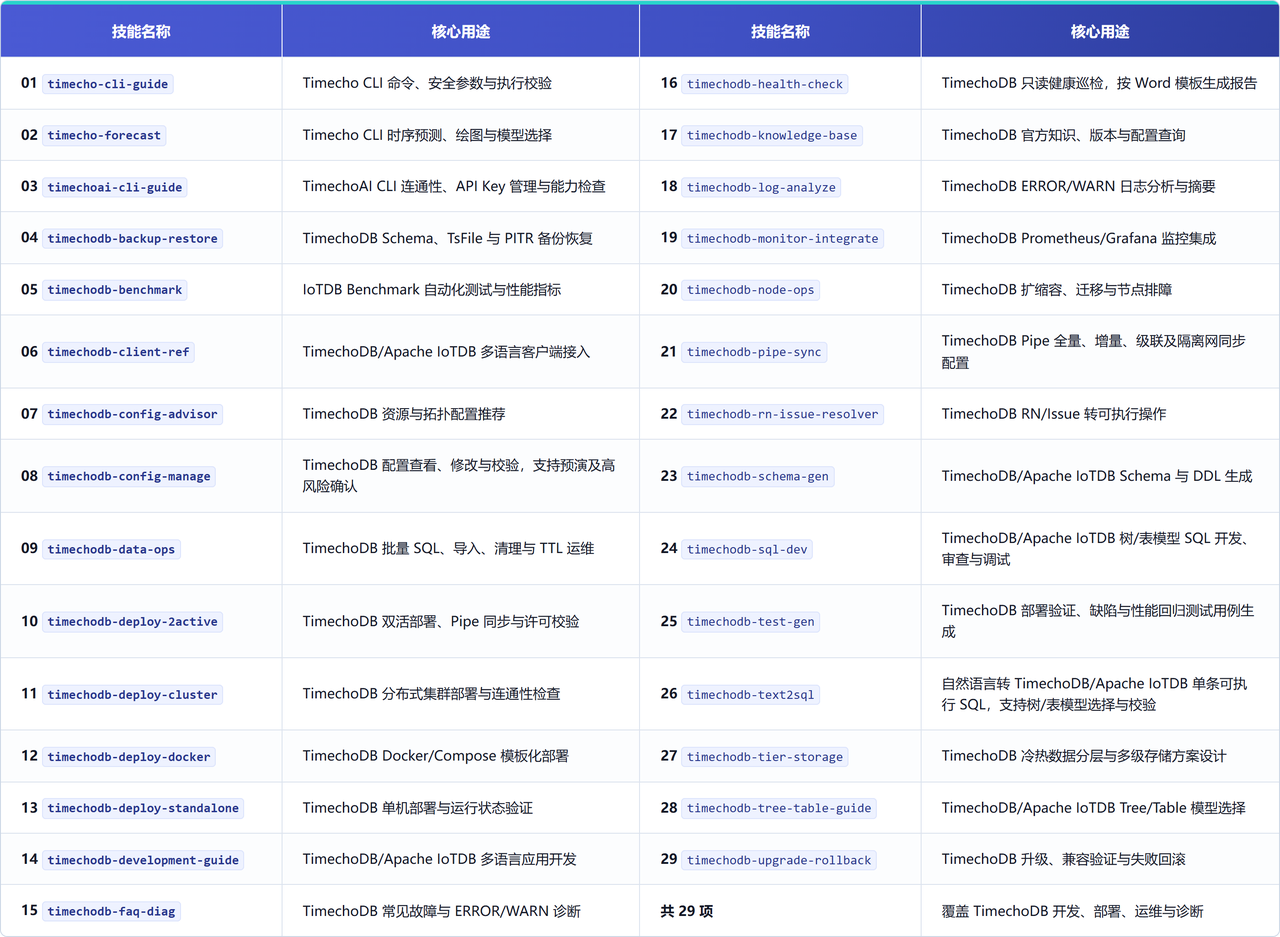Screen dimensions: 1280x937
Task: Click the timechodb-tier-storage skill tag
Action: (765, 757)
